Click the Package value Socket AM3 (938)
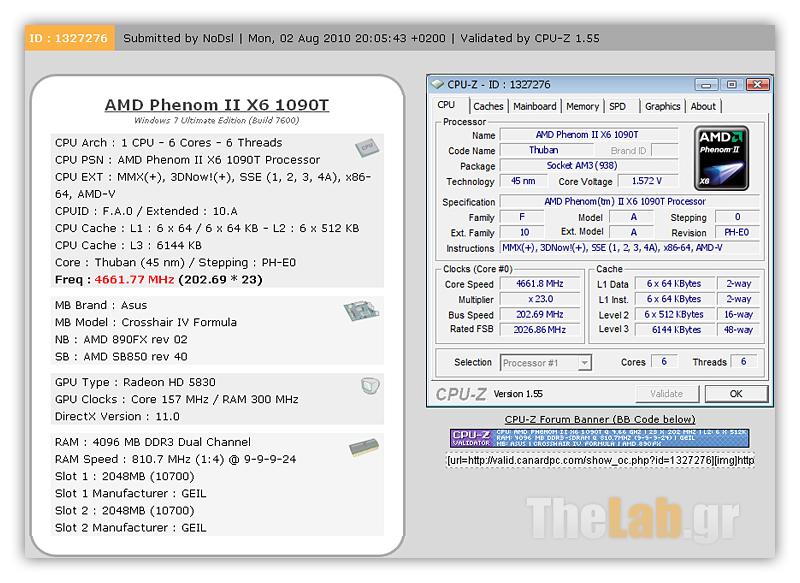This screenshot has height=583, width=800. point(589,165)
